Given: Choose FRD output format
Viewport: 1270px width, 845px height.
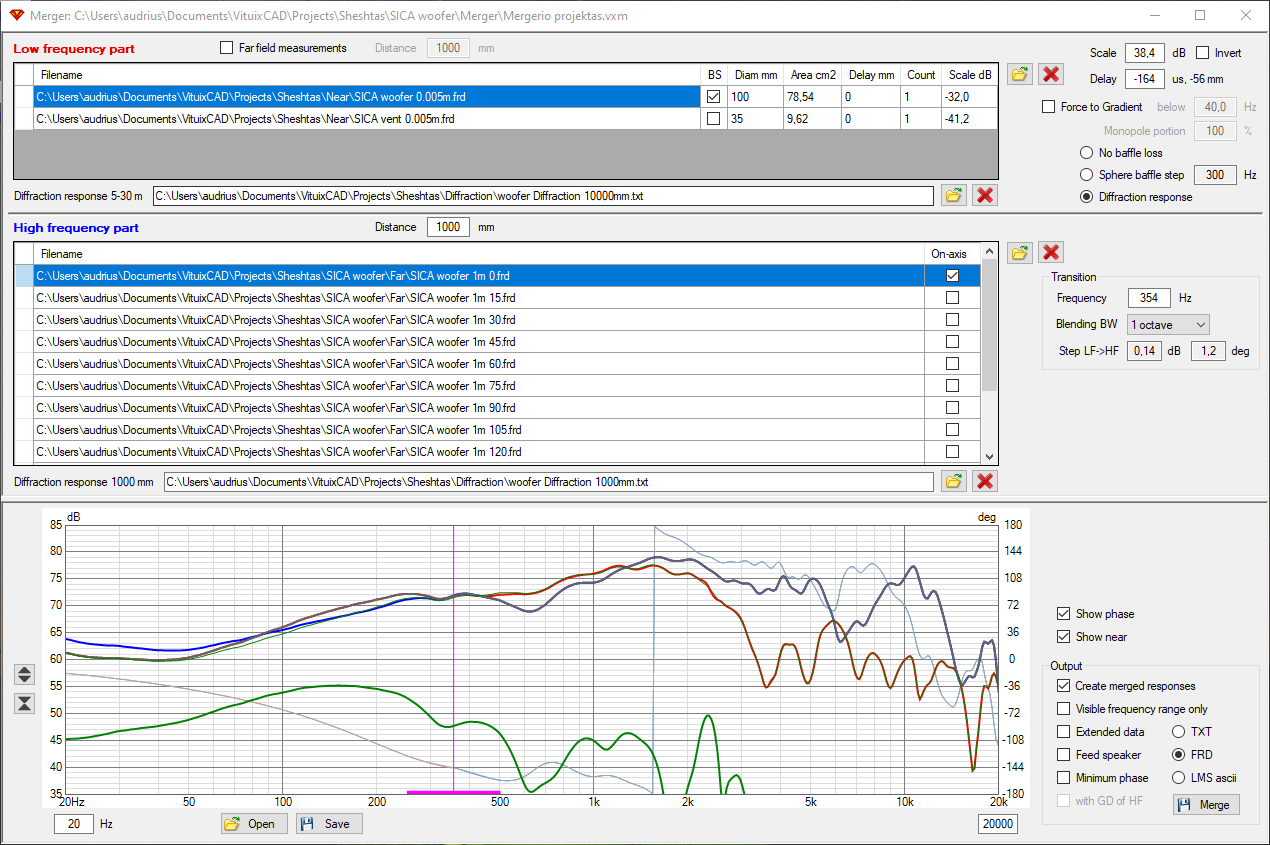Looking at the screenshot, I should click(1178, 755).
